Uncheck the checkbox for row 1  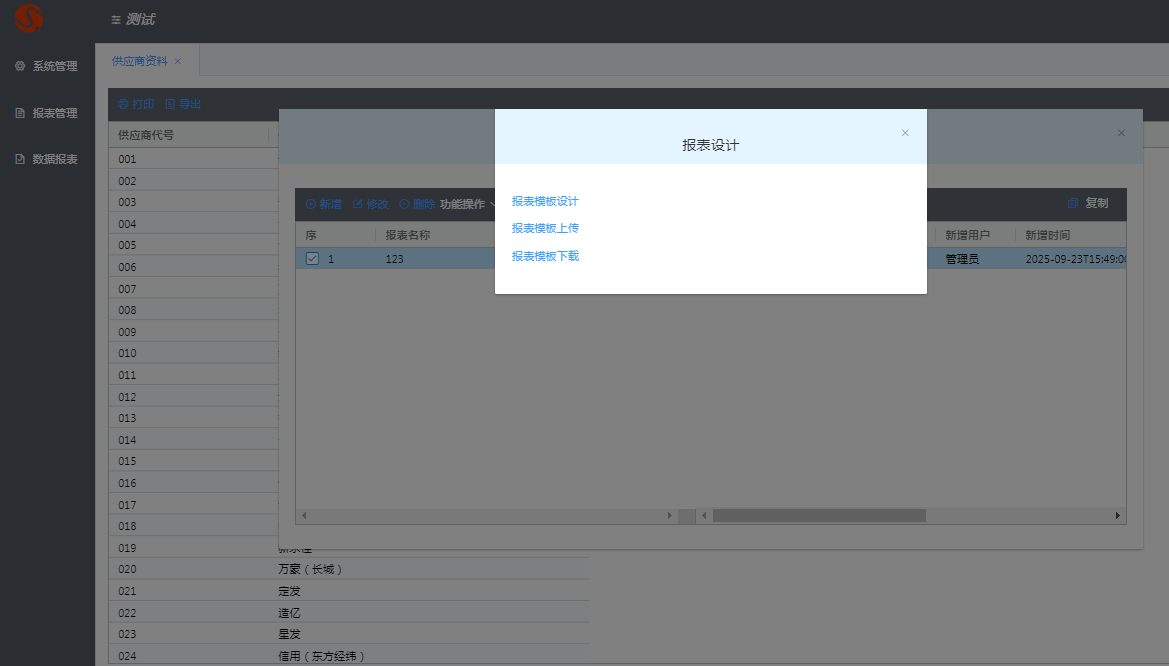click(312, 259)
